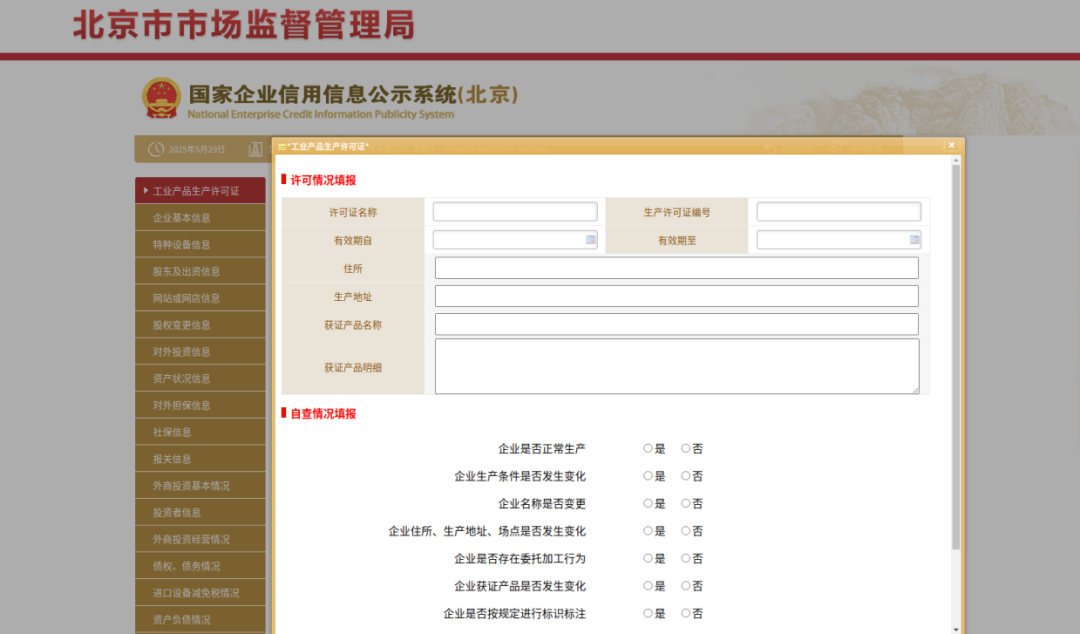Focus the 住所 text field

[x=676, y=268]
